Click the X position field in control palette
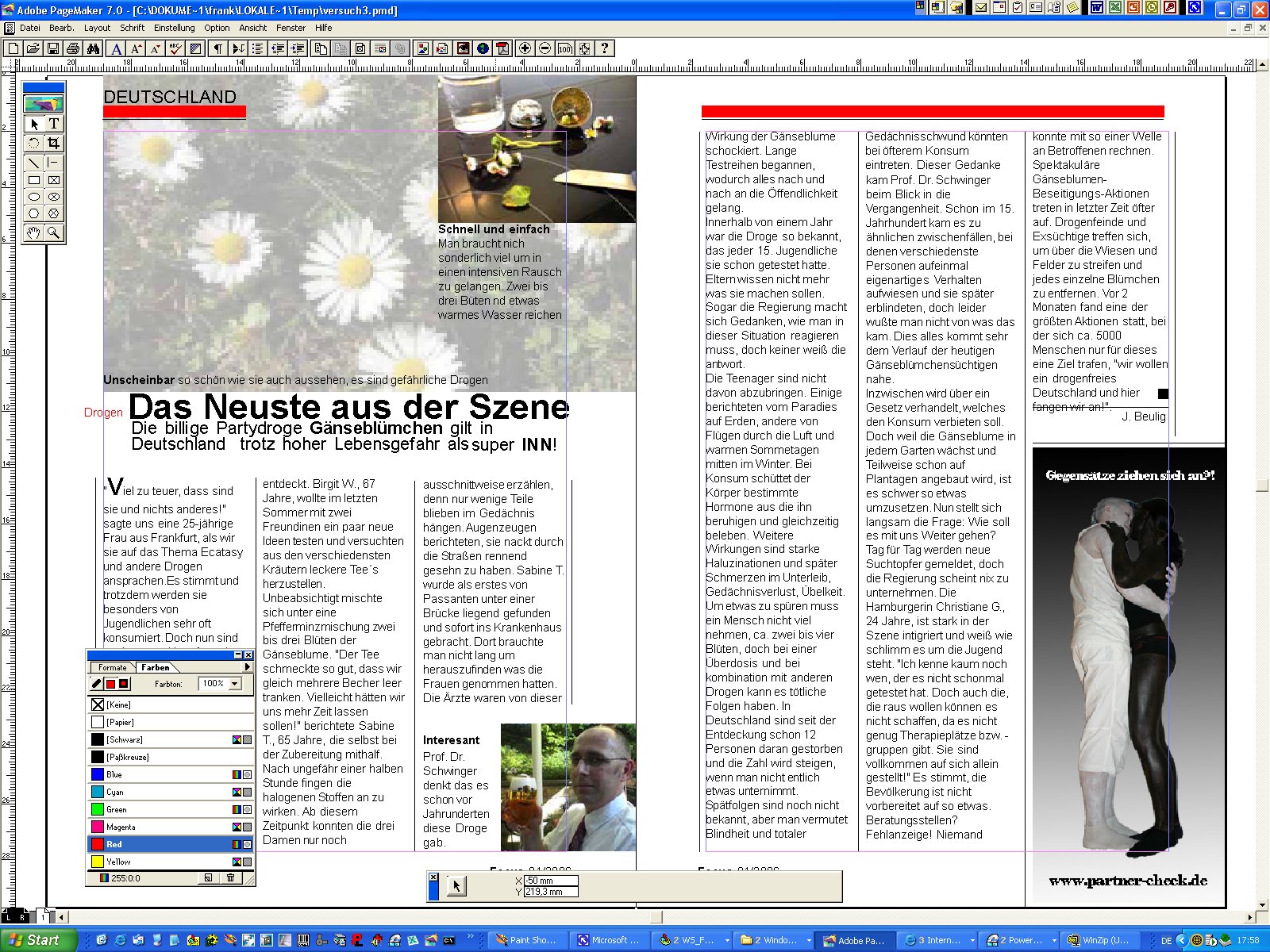The image size is (1270, 952). (551, 881)
